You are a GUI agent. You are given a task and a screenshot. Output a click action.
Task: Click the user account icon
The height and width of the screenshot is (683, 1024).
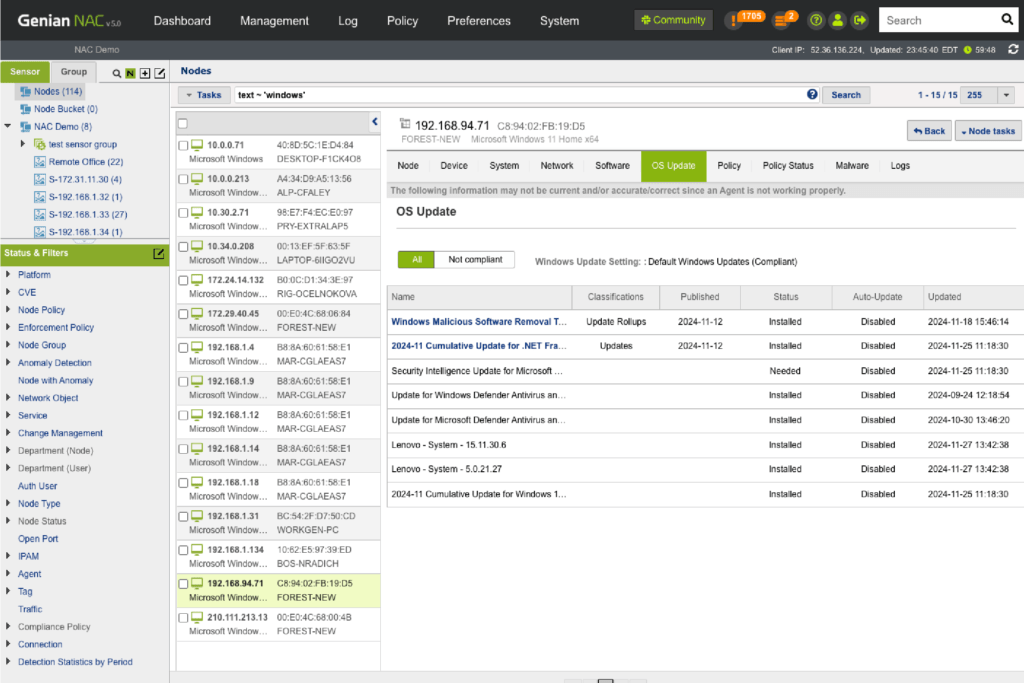click(838, 20)
